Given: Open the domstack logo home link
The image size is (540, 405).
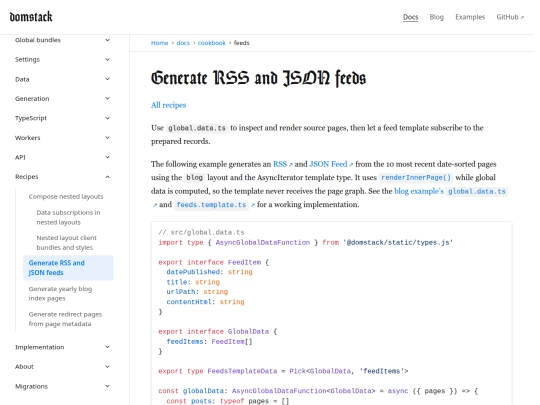Looking at the screenshot, I should pyautogui.click(x=31, y=17).
